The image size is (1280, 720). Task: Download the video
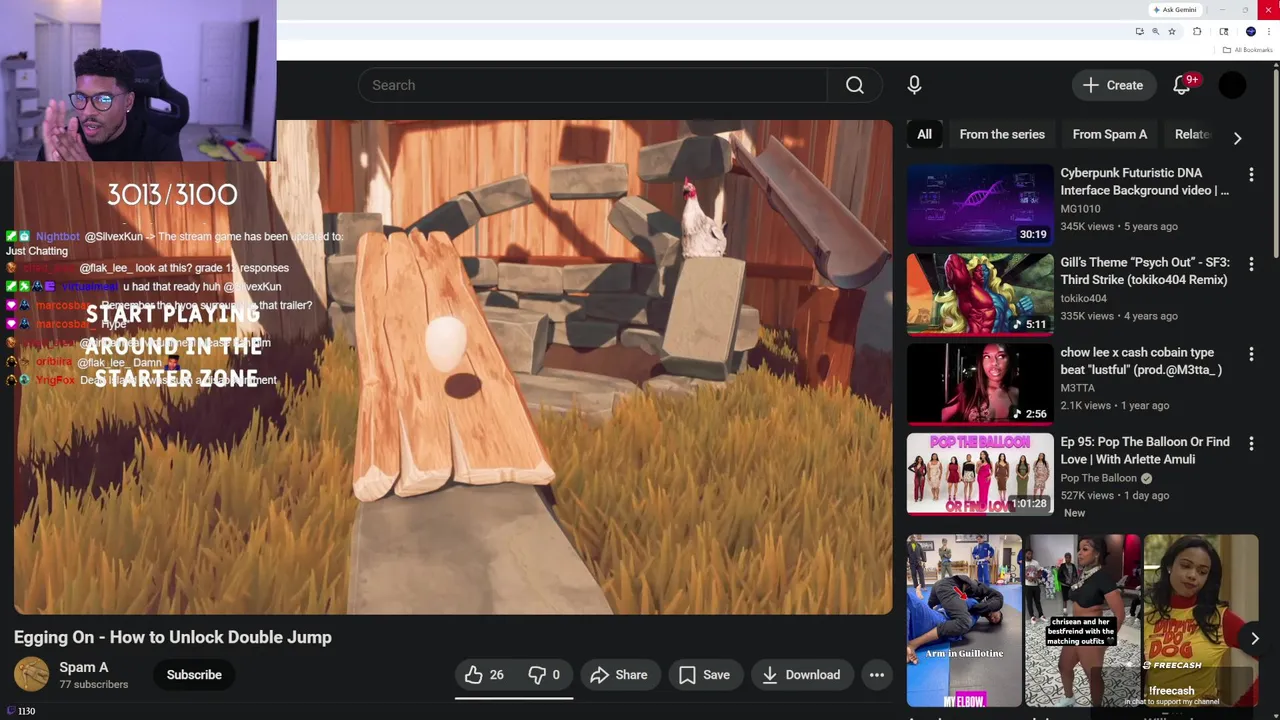click(x=801, y=675)
